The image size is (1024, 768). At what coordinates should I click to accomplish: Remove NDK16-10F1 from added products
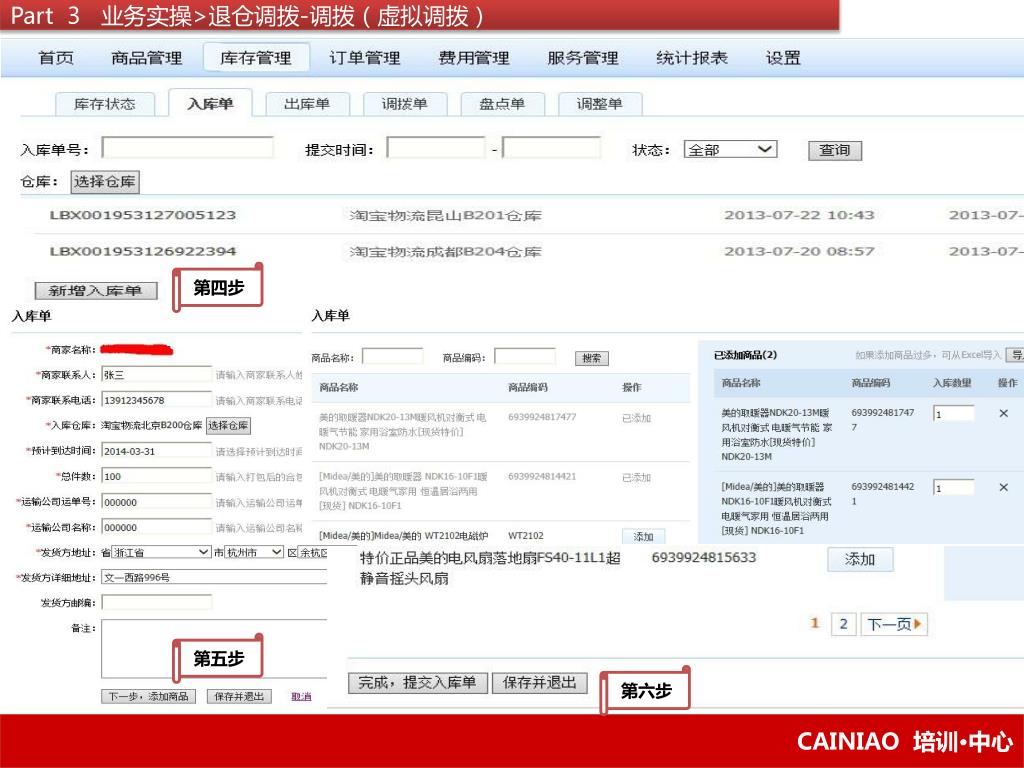point(1004,487)
